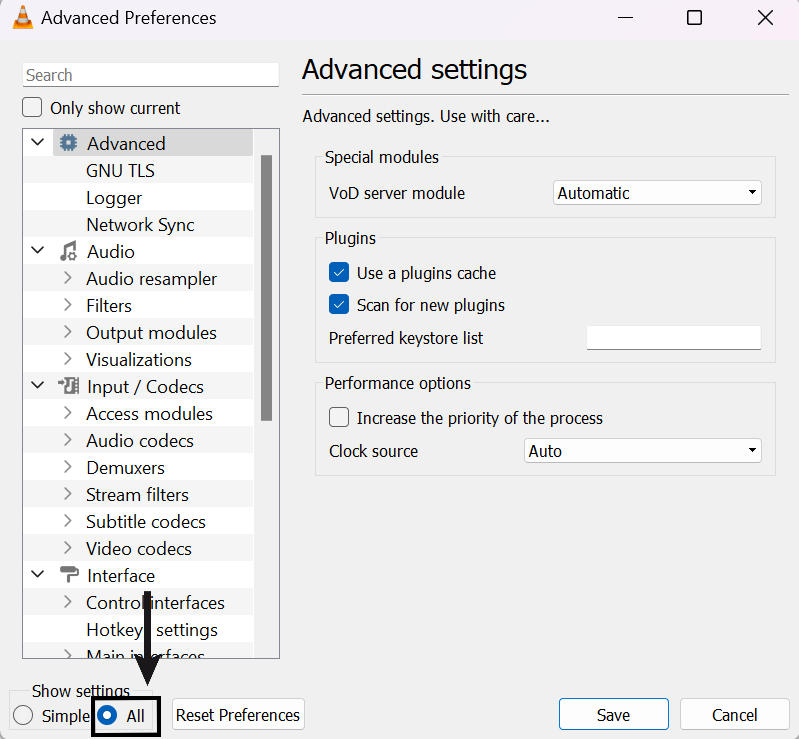This screenshot has height=739, width=799.
Task: Open the VoD server module dropdown
Action: (657, 193)
